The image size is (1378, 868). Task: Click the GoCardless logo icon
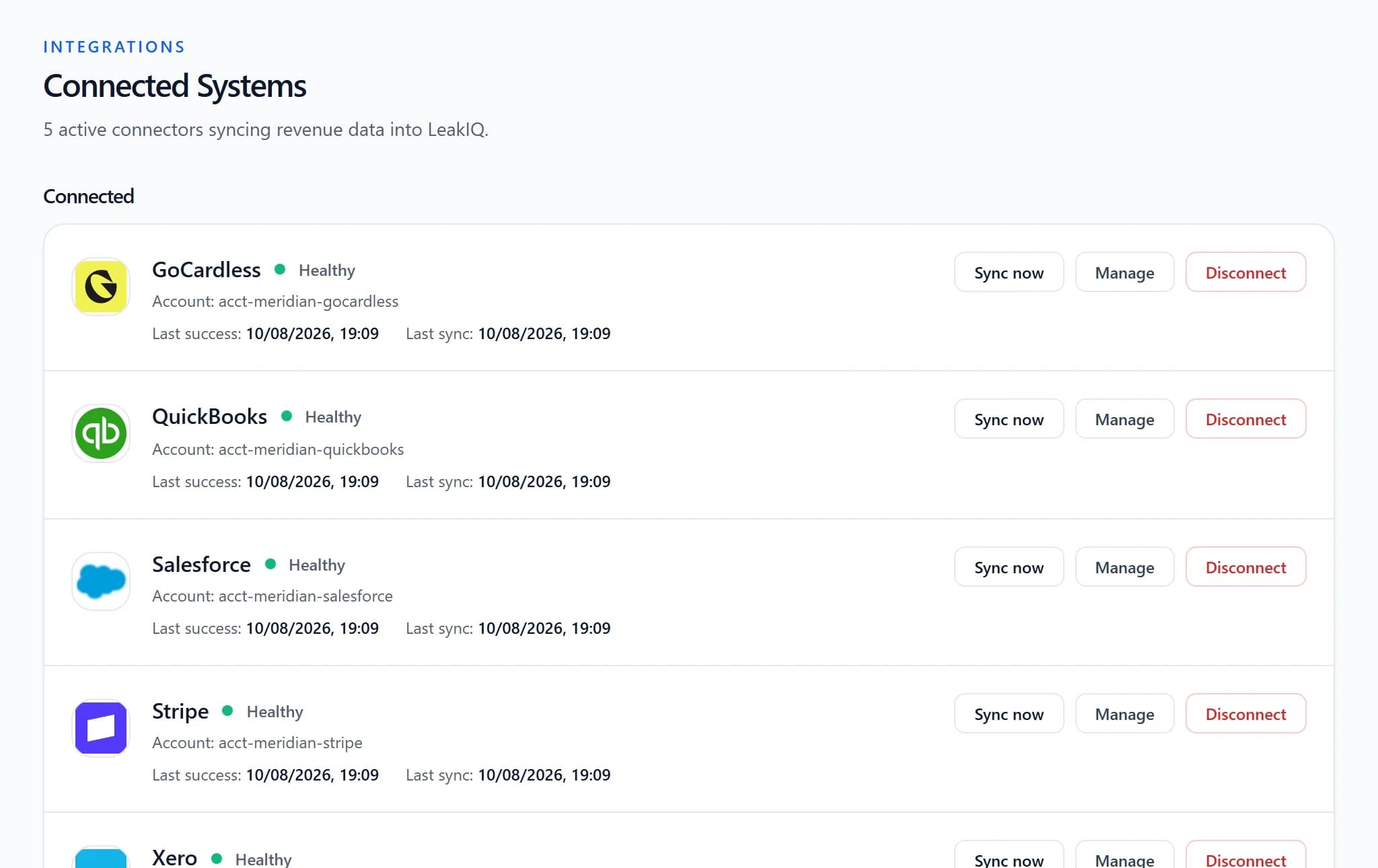[x=101, y=287]
